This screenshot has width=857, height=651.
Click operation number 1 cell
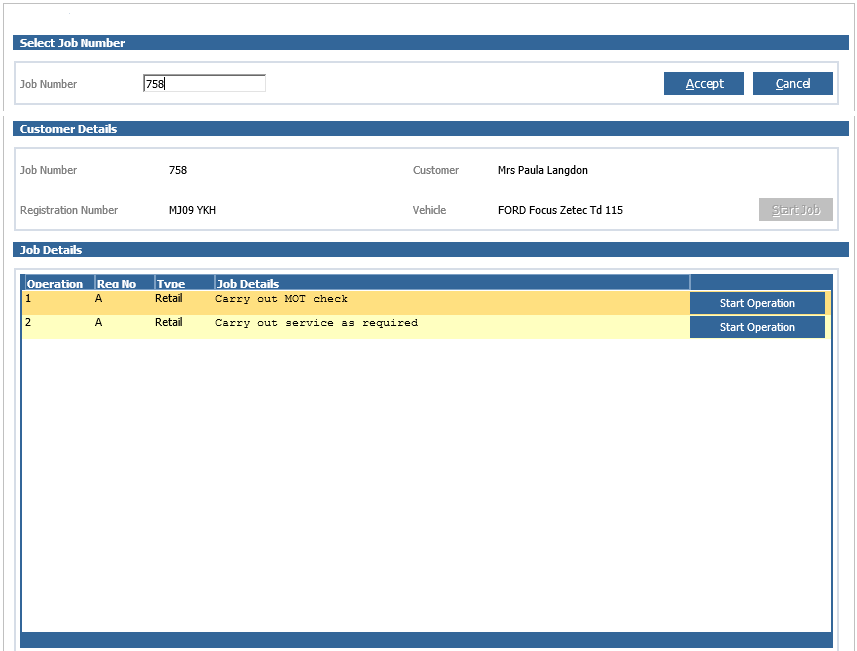click(x=29, y=299)
